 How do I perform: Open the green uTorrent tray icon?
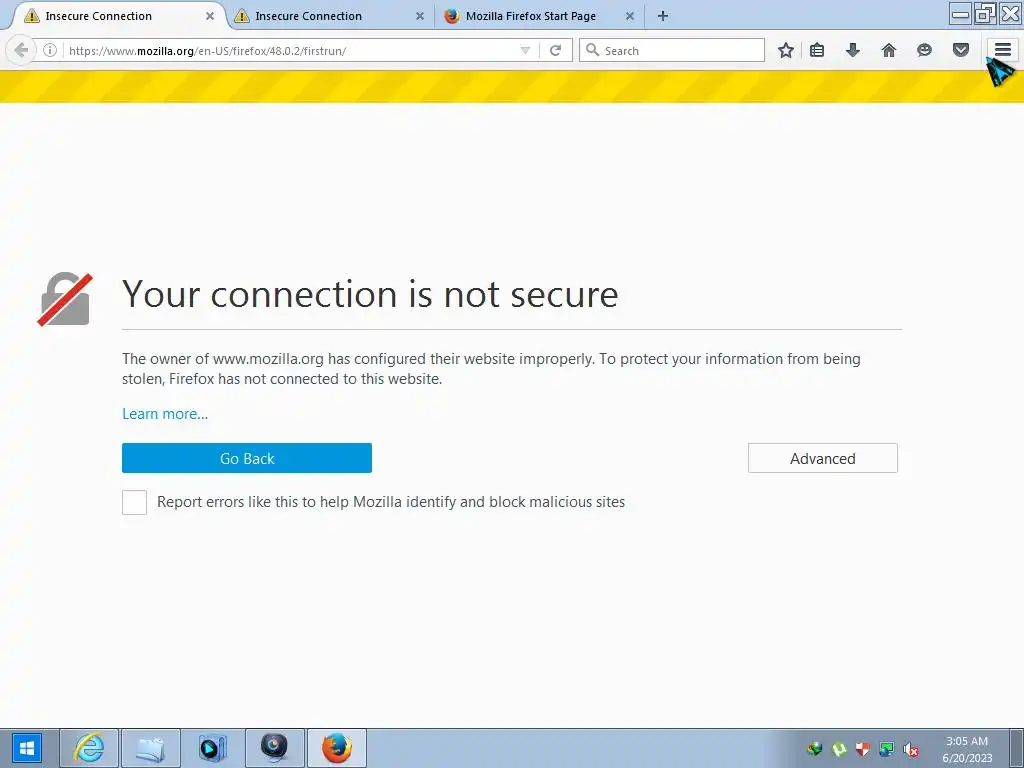coord(839,750)
